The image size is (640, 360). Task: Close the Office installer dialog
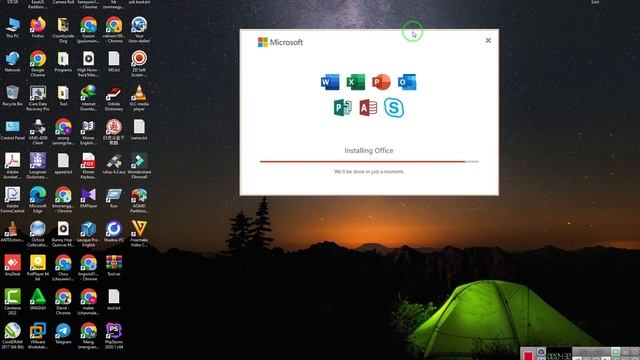[x=488, y=40]
